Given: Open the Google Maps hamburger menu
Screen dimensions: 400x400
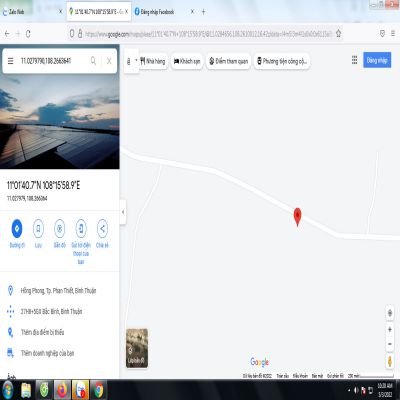Looking at the screenshot, I should pyautogui.click(x=11, y=61).
